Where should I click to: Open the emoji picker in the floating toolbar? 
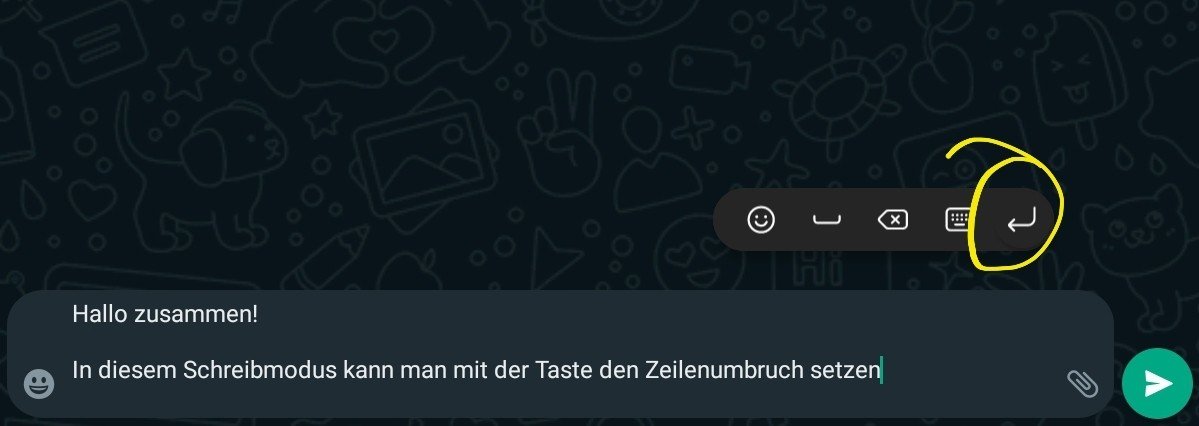tap(760, 220)
